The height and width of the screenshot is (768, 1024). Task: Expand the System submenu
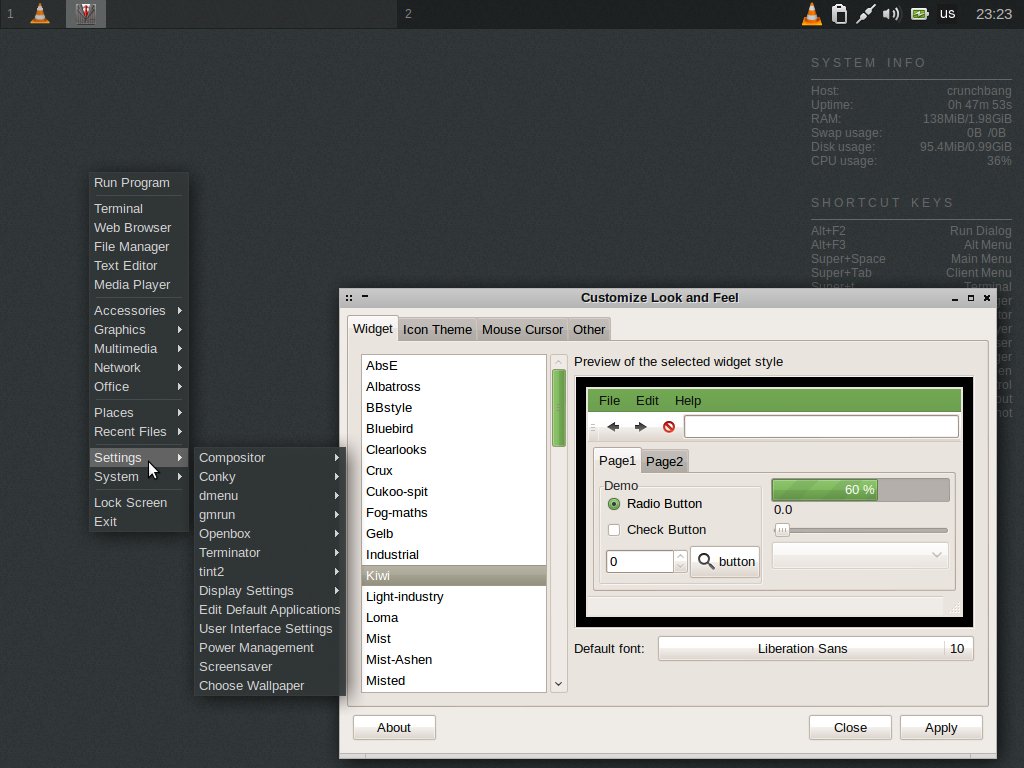(x=138, y=476)
